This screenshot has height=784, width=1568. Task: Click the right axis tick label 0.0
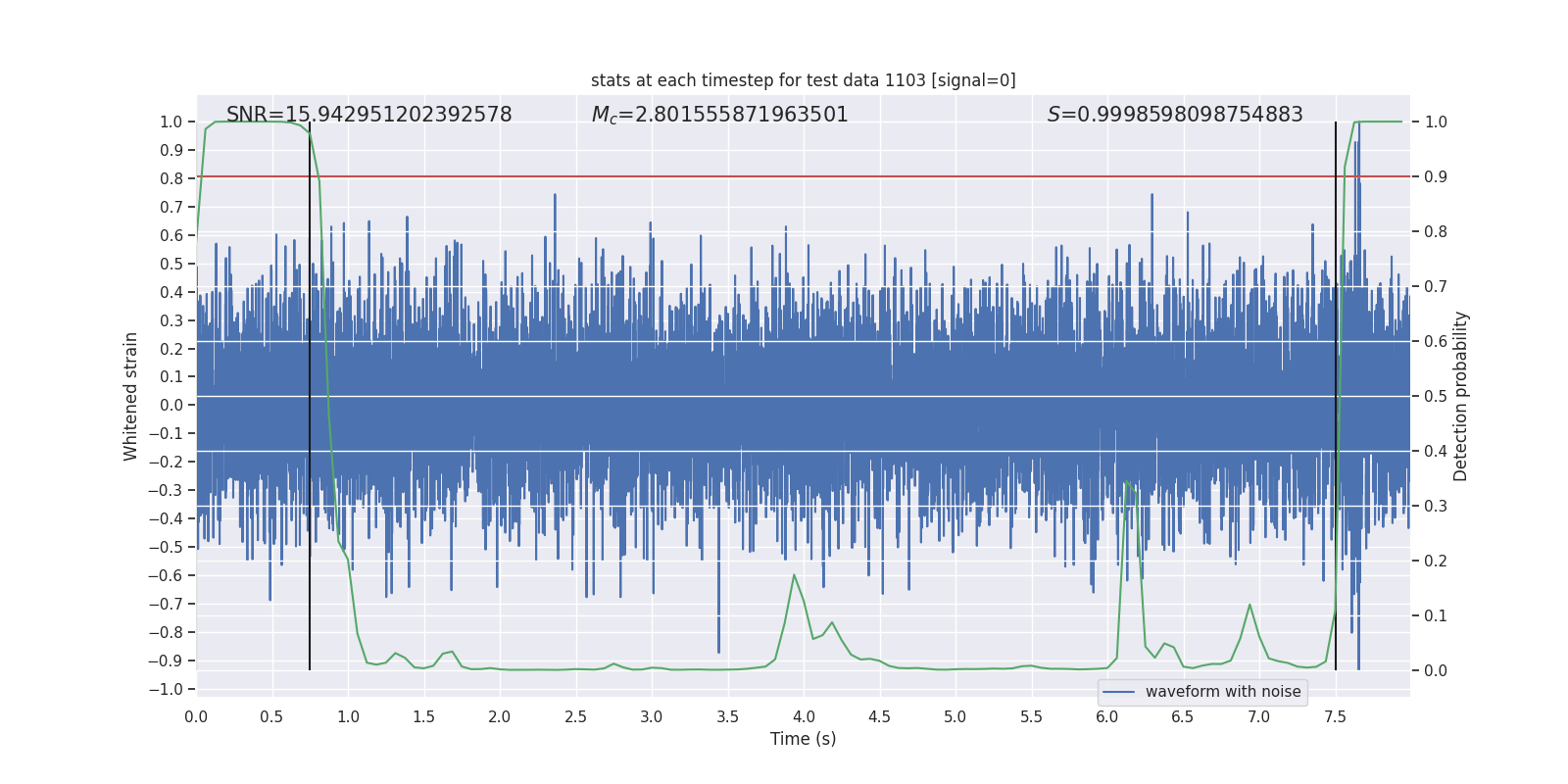[x=1436, y=671]
